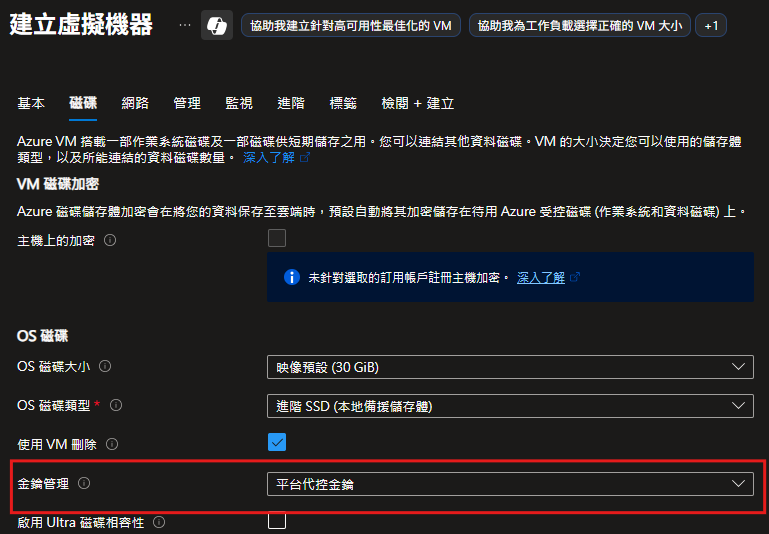The width and height of the screenshot is (769, 534).
Task: Switch to the 網路 tab
Action: click(135, 103)
